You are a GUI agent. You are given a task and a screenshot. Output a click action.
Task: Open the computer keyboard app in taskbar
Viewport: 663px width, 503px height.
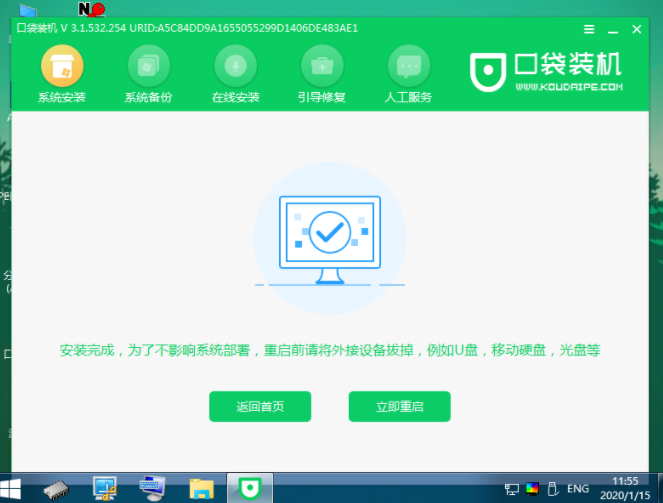(x=153, y=488)
